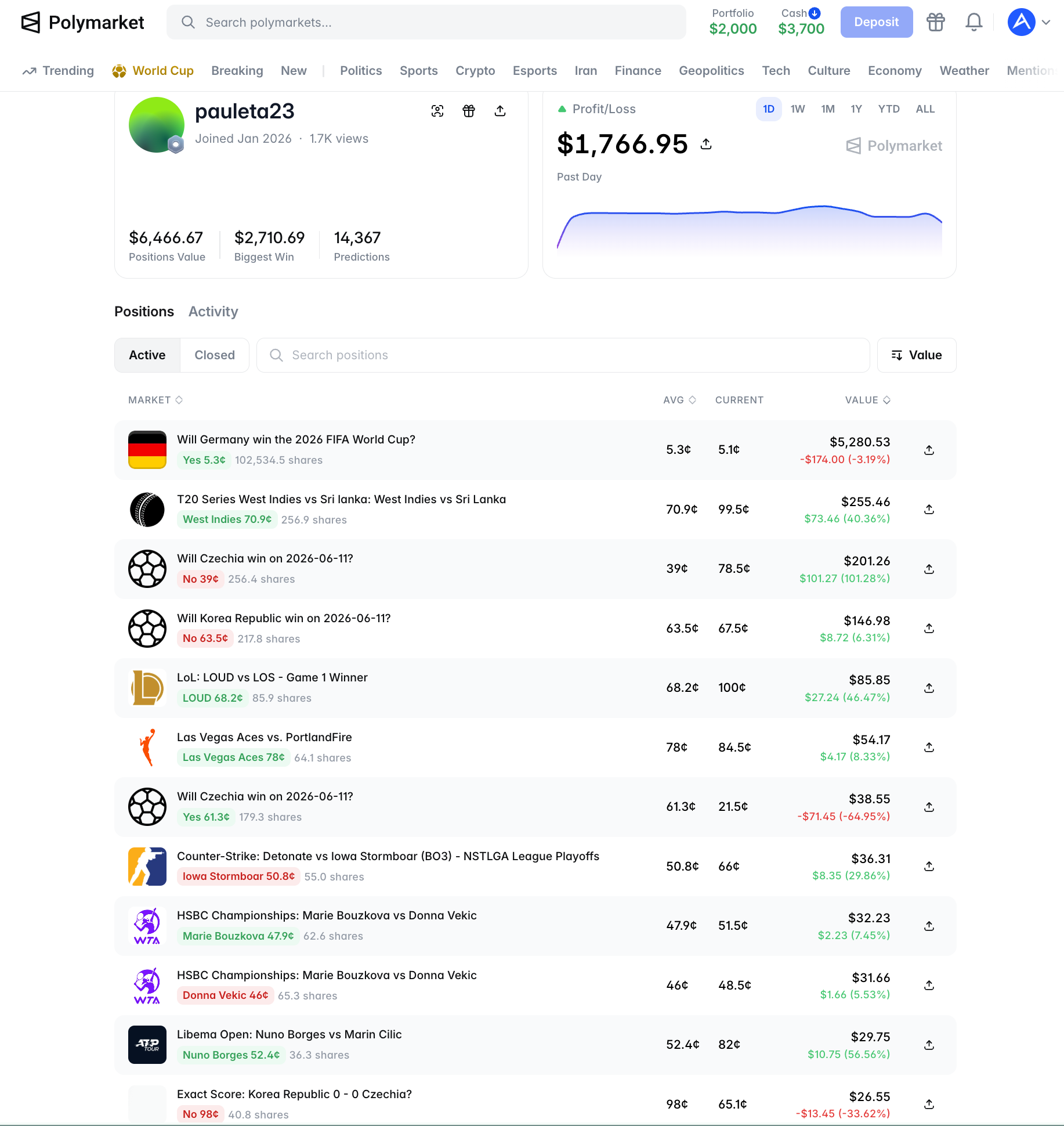The width and height of the screenshot is (1064, 1126).
Task: Open the Value sort dropdown
Action: tap(917, 355)
